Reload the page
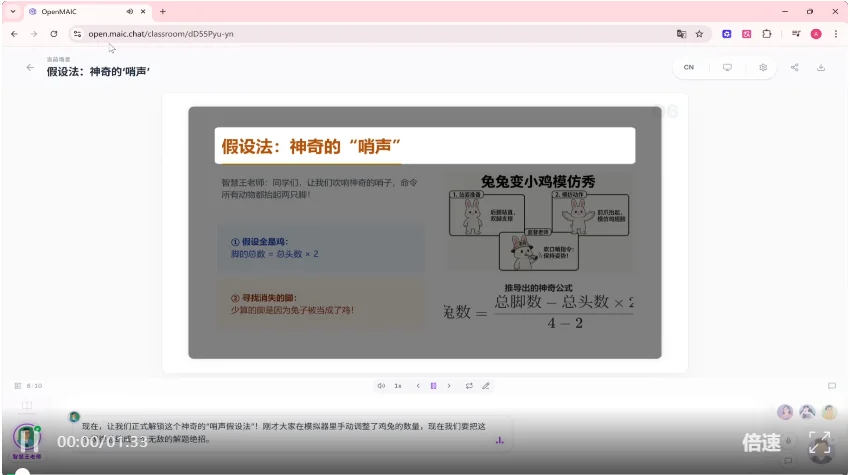 tap(54, 34)
